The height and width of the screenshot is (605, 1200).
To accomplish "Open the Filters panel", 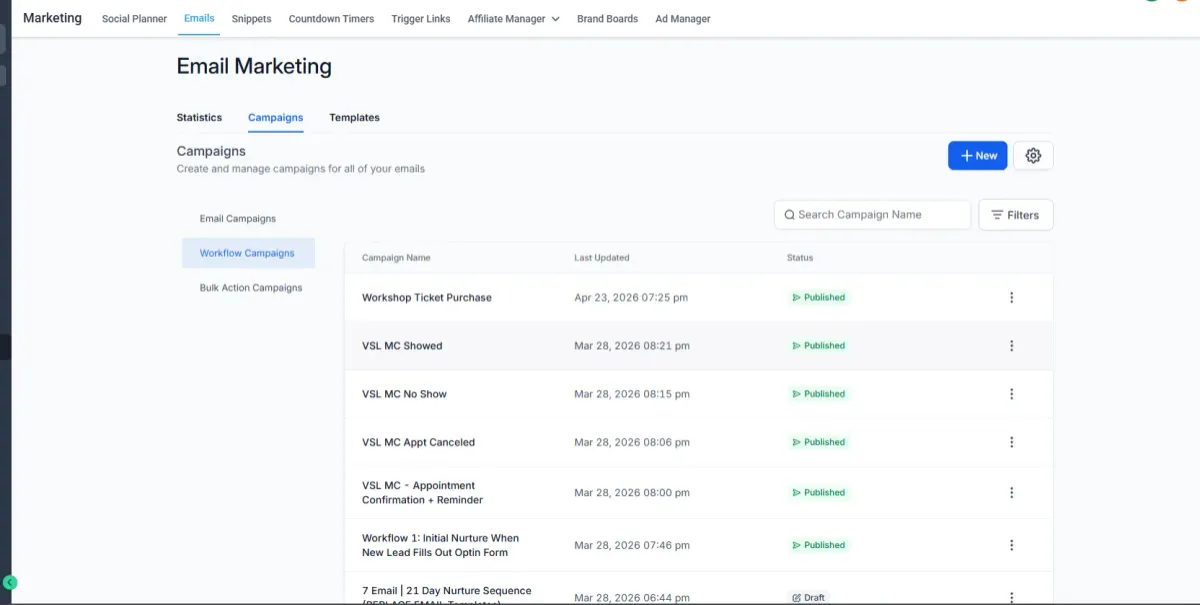I will pos(1015,215).
